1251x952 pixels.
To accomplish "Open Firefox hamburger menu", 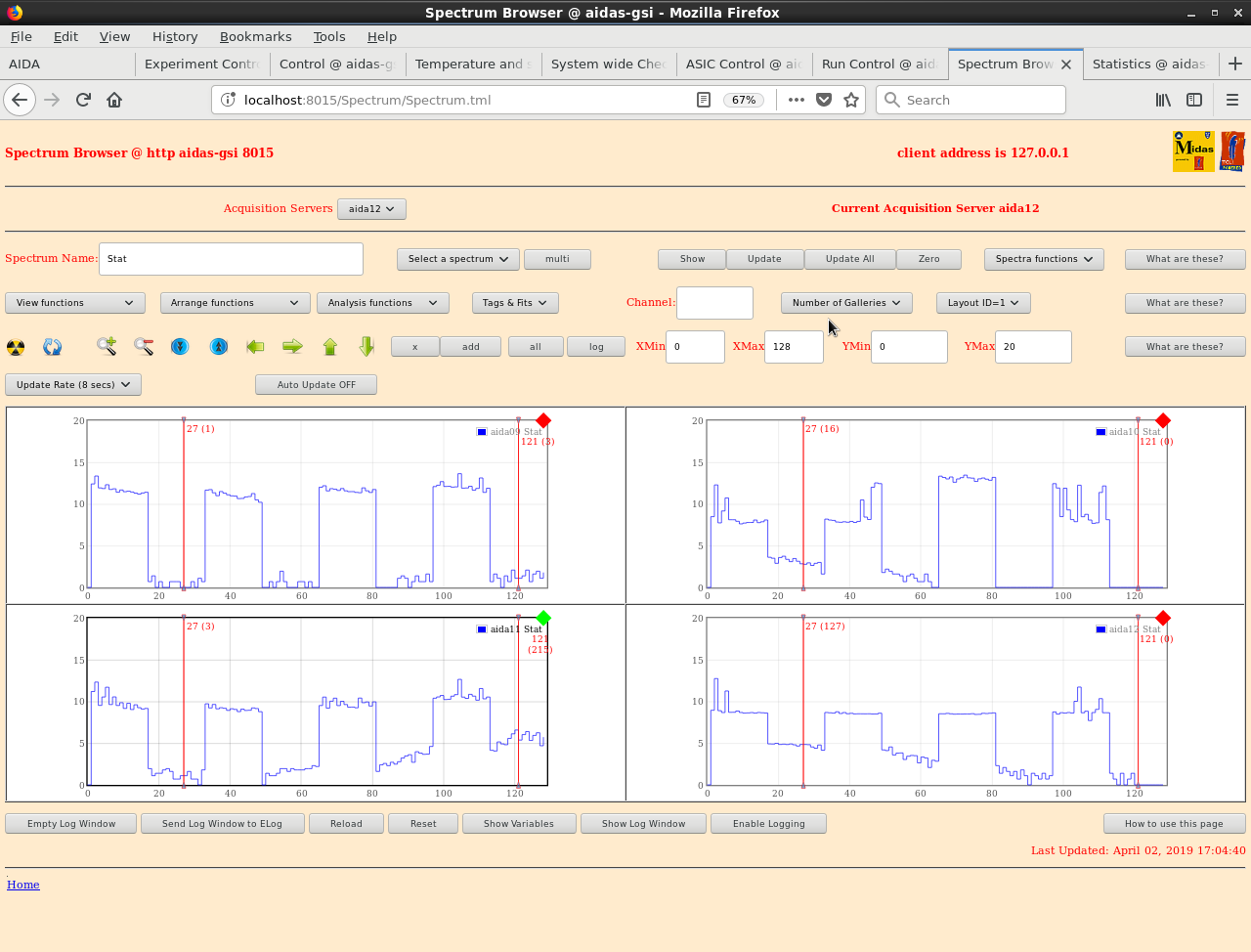I will (x=1232, y=100).
